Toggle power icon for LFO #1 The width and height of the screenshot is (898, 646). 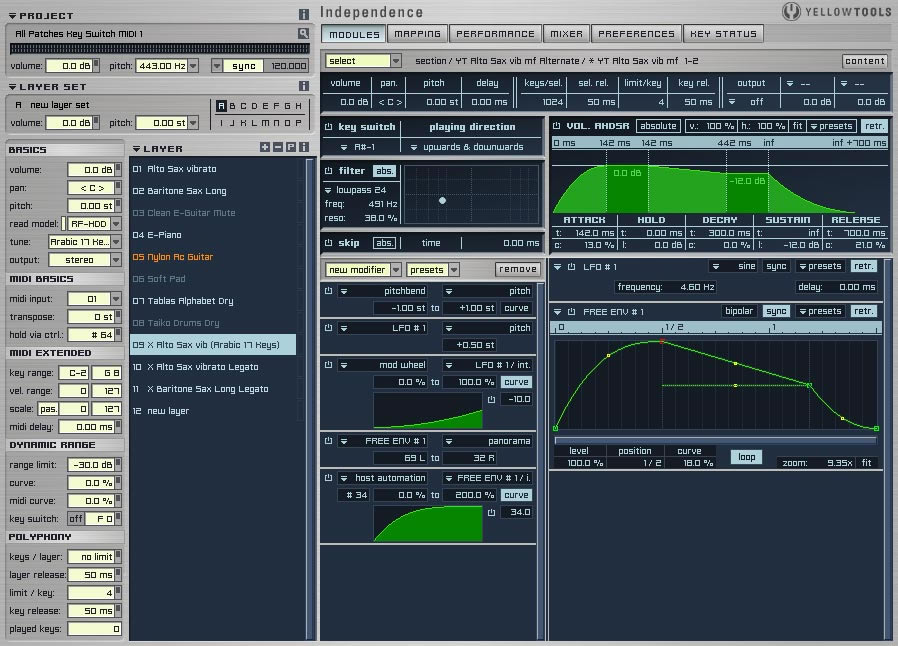tap(571, 266)
